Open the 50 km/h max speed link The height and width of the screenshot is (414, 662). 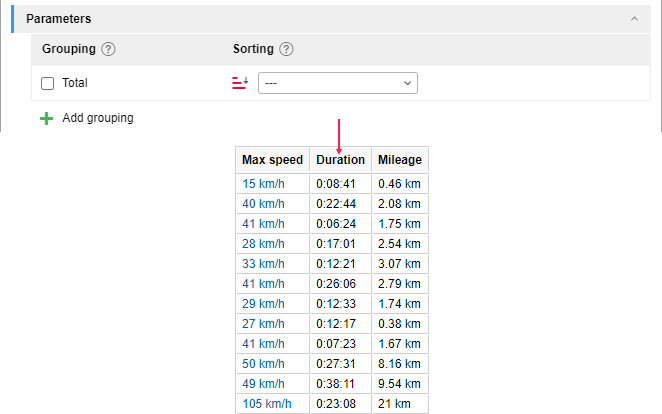[263, 364]
